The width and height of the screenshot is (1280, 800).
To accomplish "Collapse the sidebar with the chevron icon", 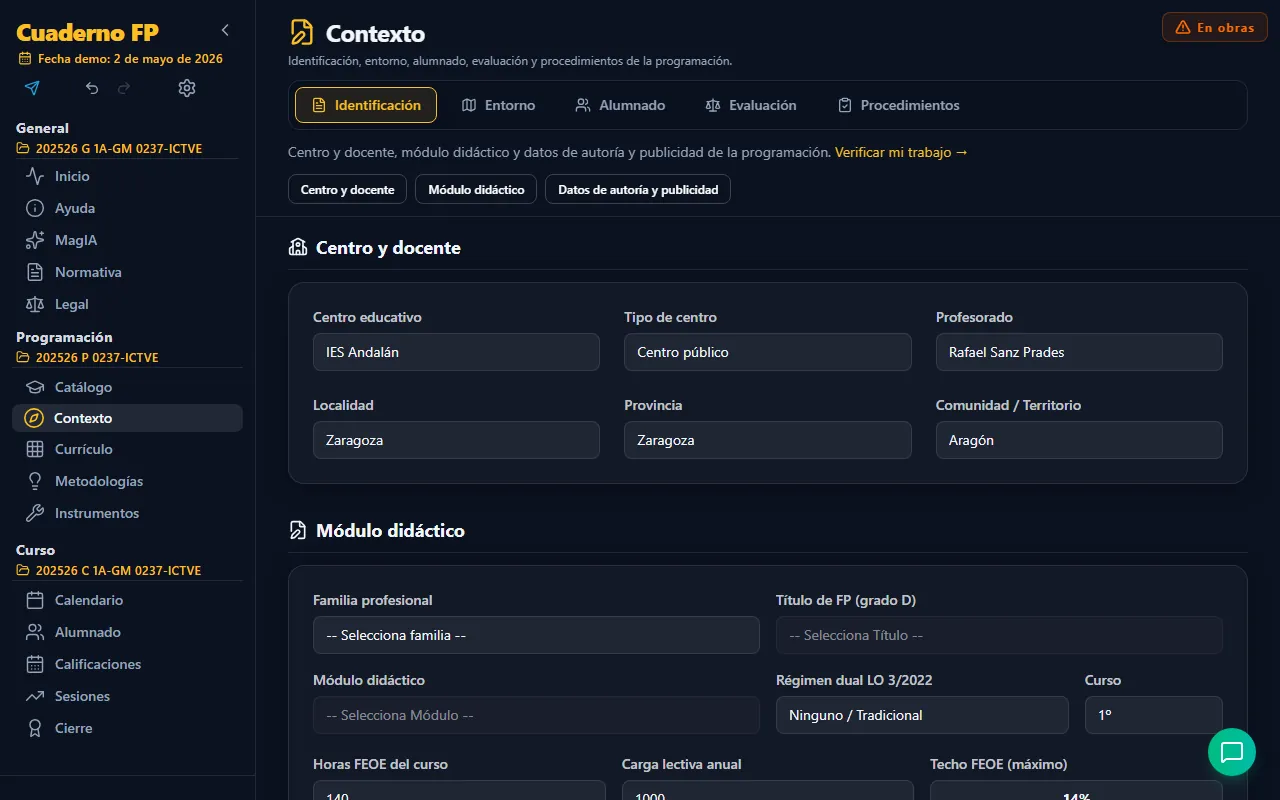I will [x=225, y=30].
